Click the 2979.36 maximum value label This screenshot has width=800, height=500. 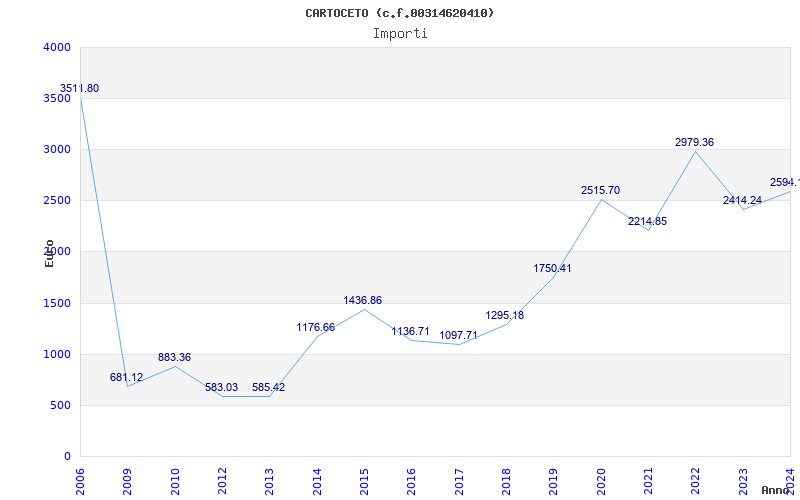point(694,143)
